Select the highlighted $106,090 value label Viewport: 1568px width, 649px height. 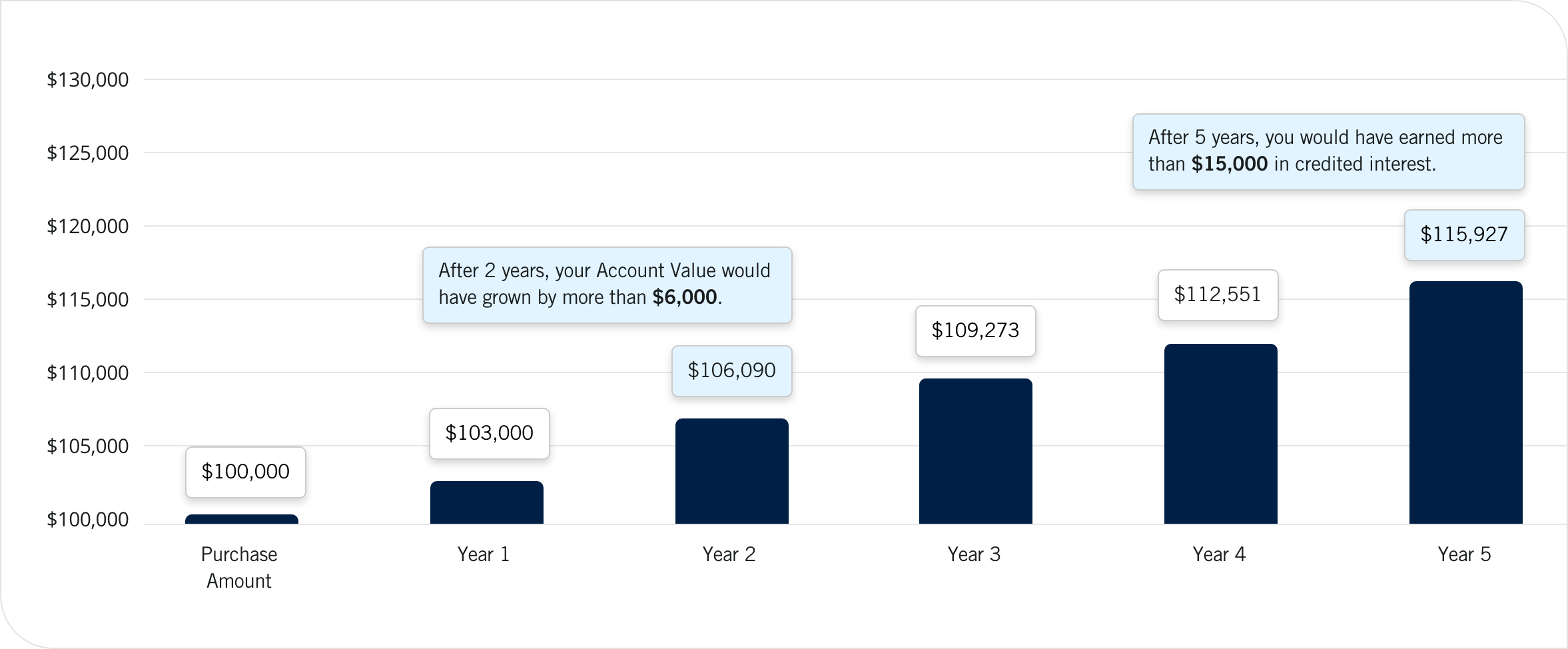731,370
